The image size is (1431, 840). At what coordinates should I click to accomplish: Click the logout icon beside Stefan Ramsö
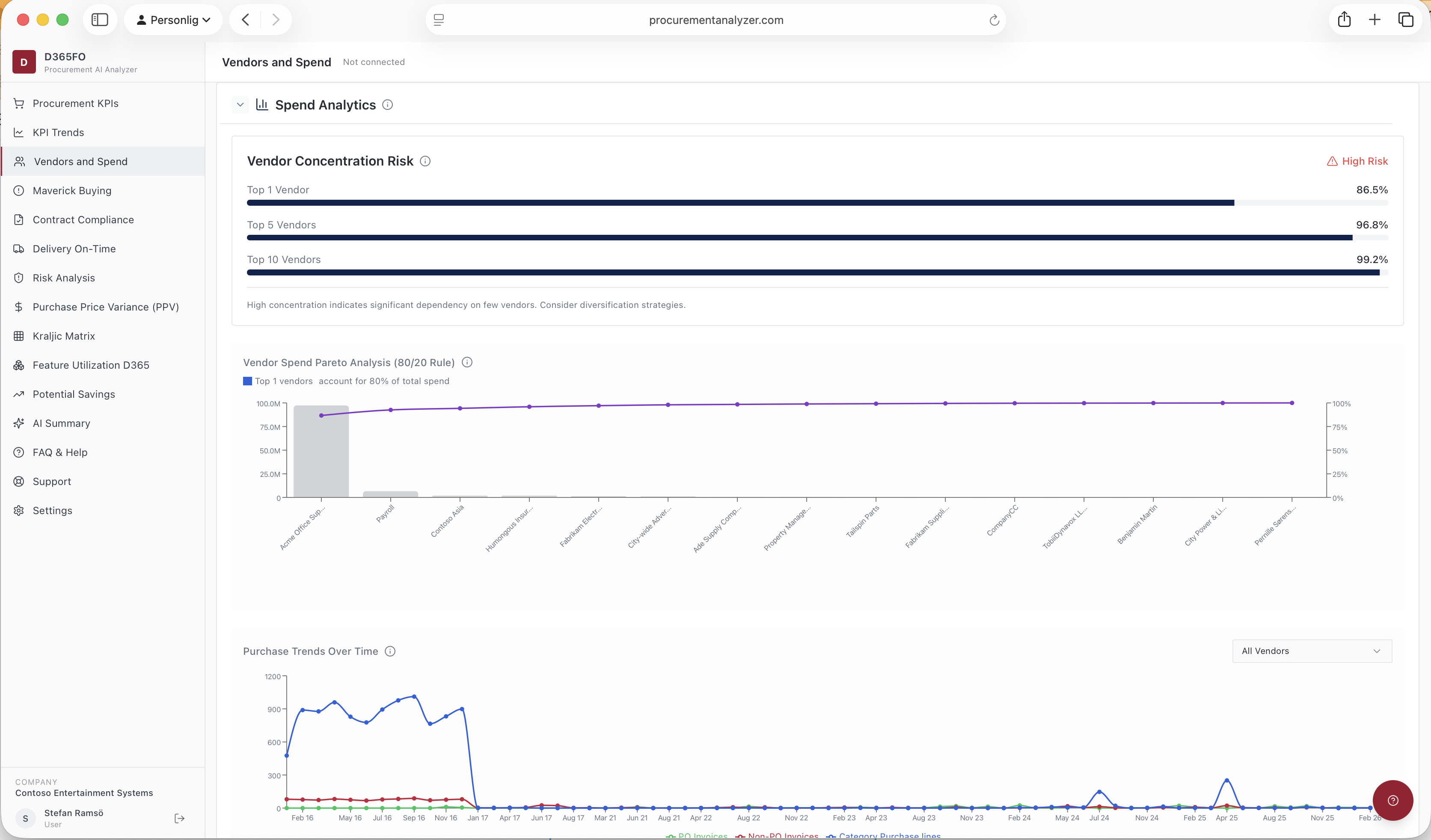(179, 818)
